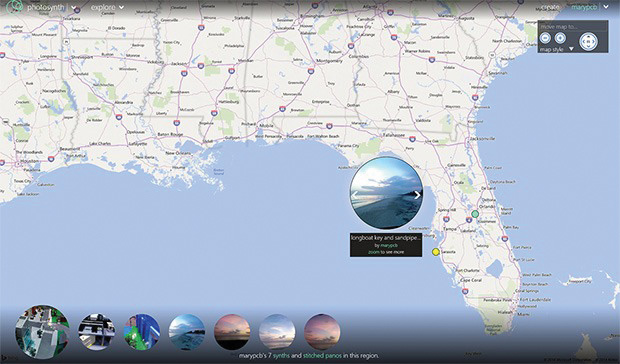Viewport: 620px width, 364px height.
Task: Zoom in using the plus button
Action: click(560, 38)
